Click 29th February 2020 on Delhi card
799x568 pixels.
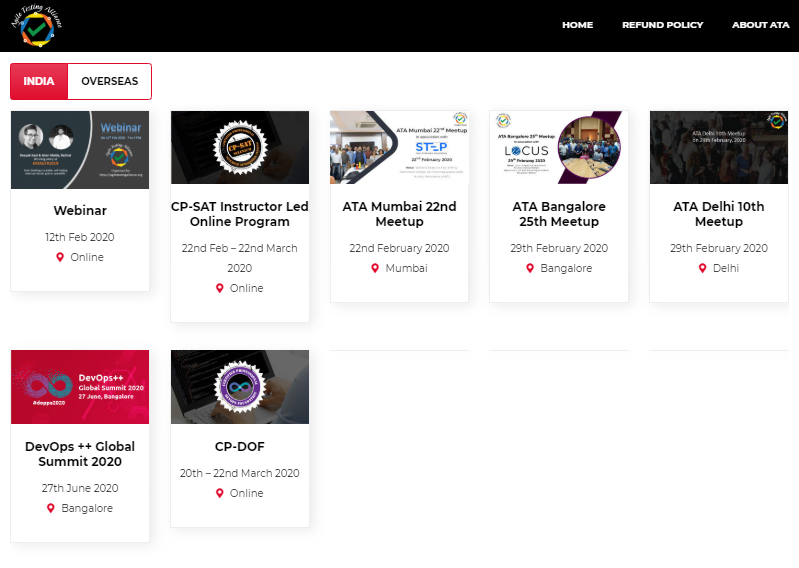pyautogui.click(x=719, y=248)
